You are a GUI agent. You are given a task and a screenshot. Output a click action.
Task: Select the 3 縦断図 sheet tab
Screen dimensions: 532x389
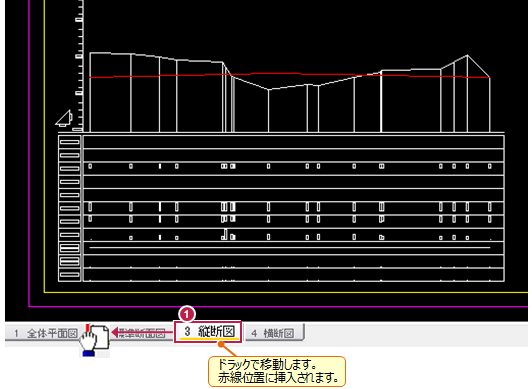coord(208,331)
